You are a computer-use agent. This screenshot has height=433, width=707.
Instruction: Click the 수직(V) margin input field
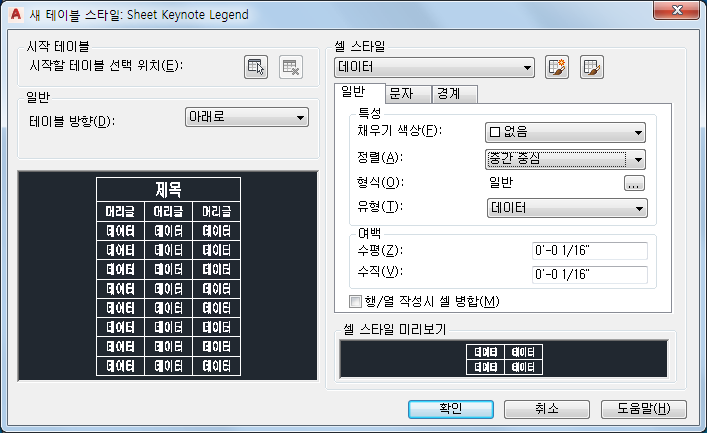[x=590, y=275]
